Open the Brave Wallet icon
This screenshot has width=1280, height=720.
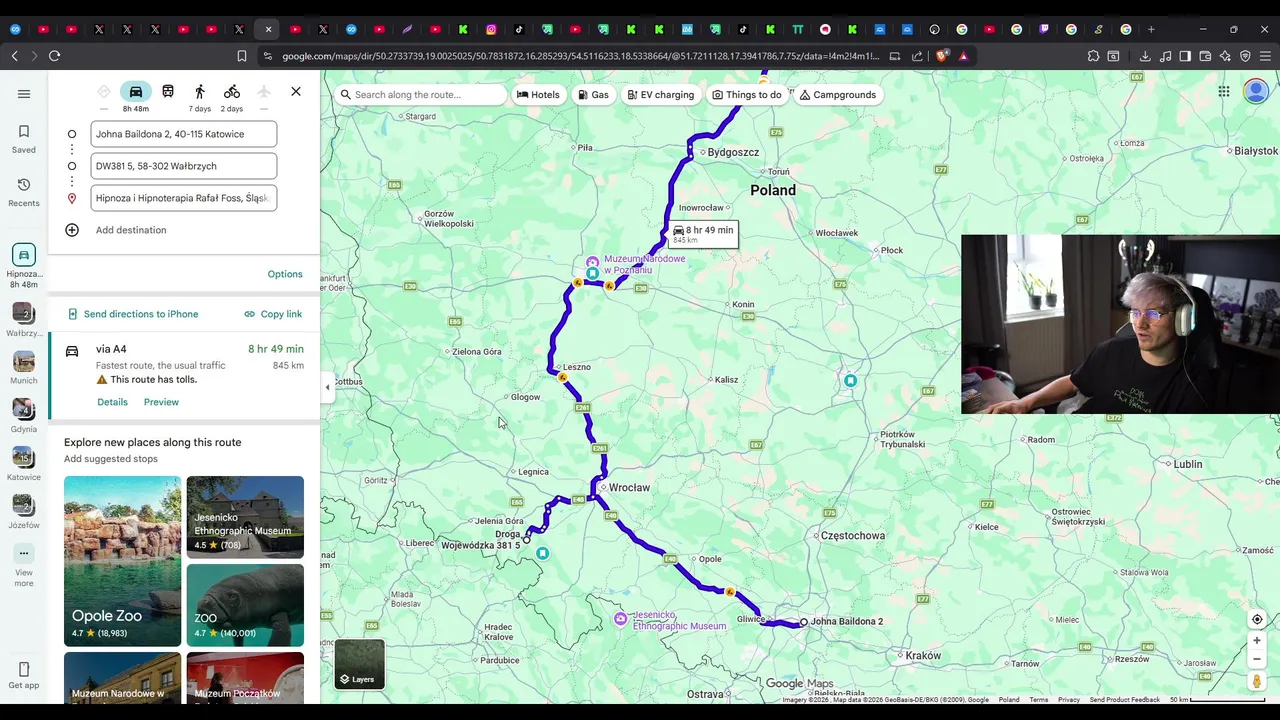pyautogui.click(x=1205, y=56)
